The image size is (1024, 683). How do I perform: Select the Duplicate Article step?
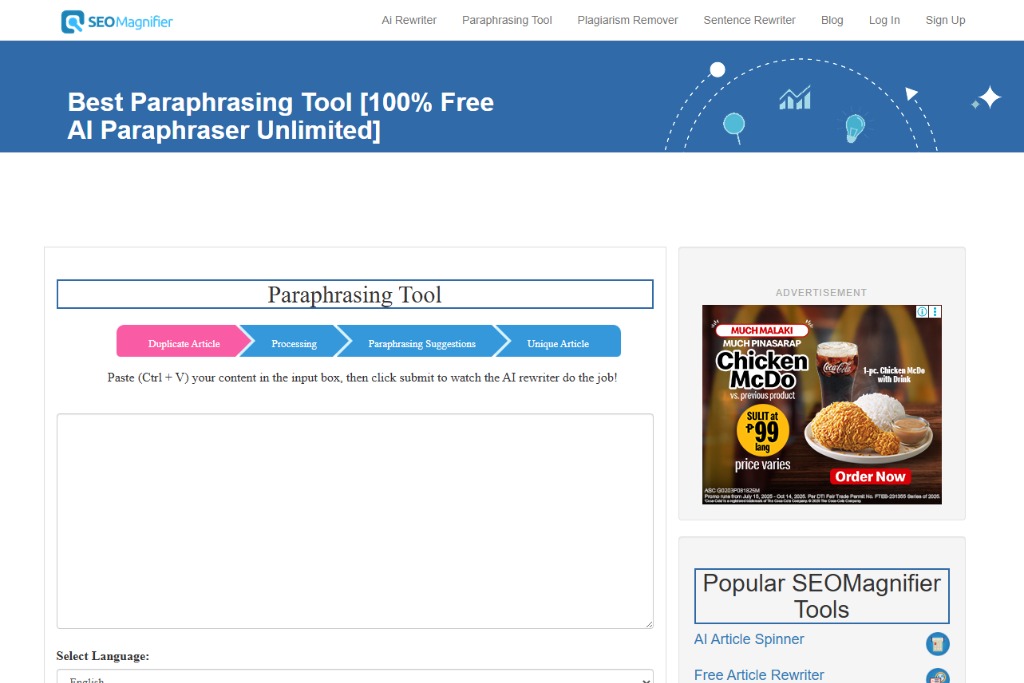click(x=183, y=343)
